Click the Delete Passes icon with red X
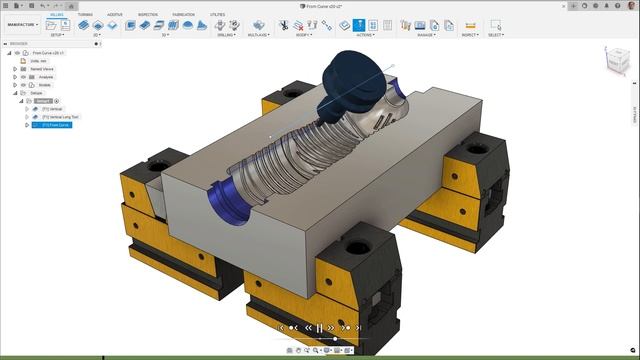 (x=298, y=25)
